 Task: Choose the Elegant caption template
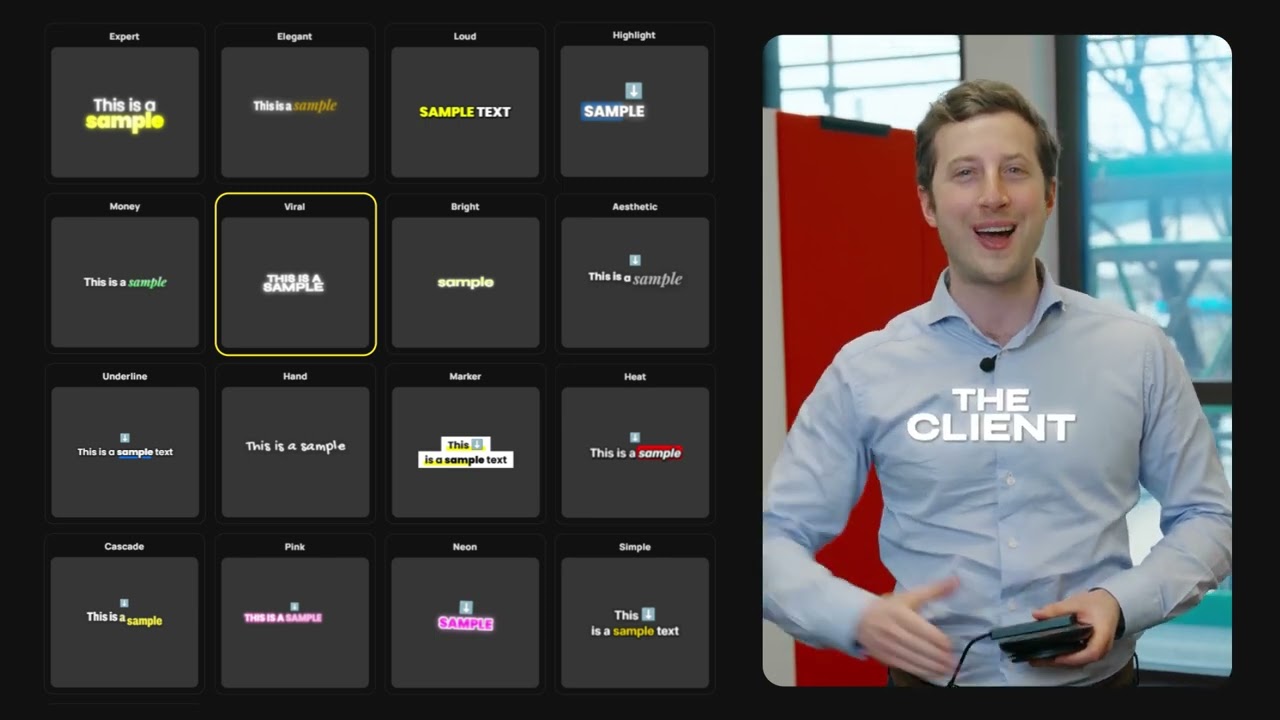[x=295, y=103]
